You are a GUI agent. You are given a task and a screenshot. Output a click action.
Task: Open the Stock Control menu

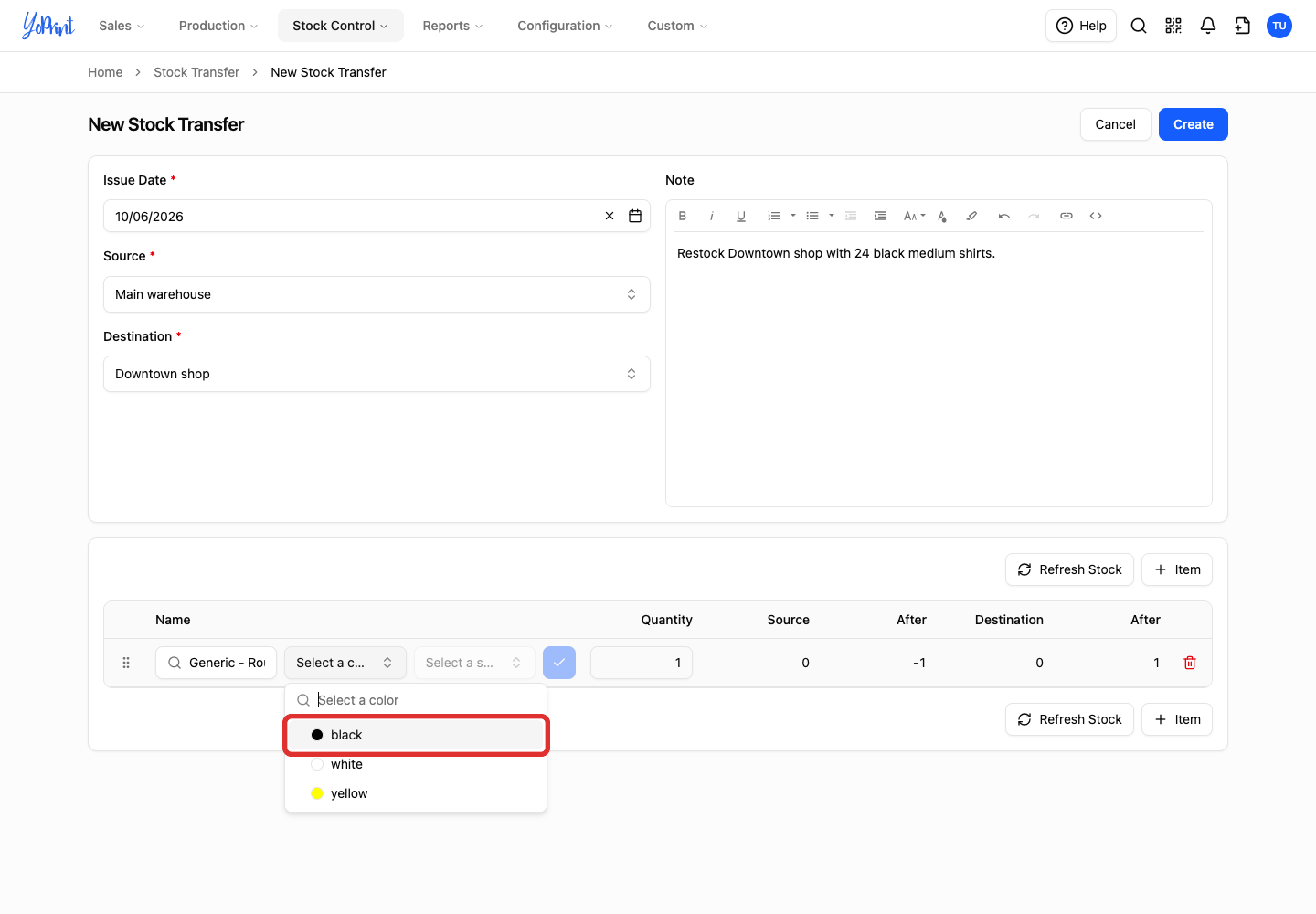pos(340,26)
